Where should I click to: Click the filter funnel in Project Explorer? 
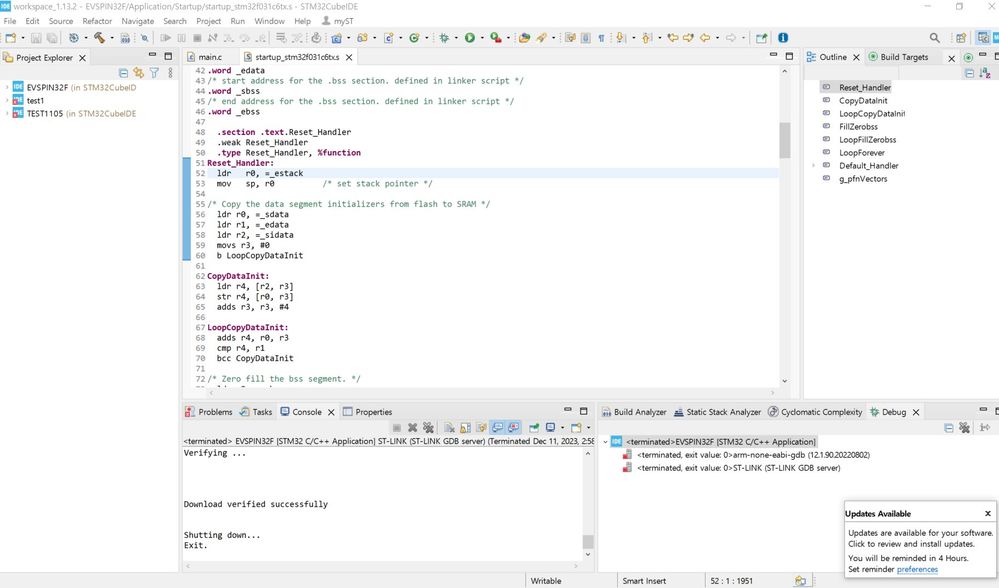[154, 73]
